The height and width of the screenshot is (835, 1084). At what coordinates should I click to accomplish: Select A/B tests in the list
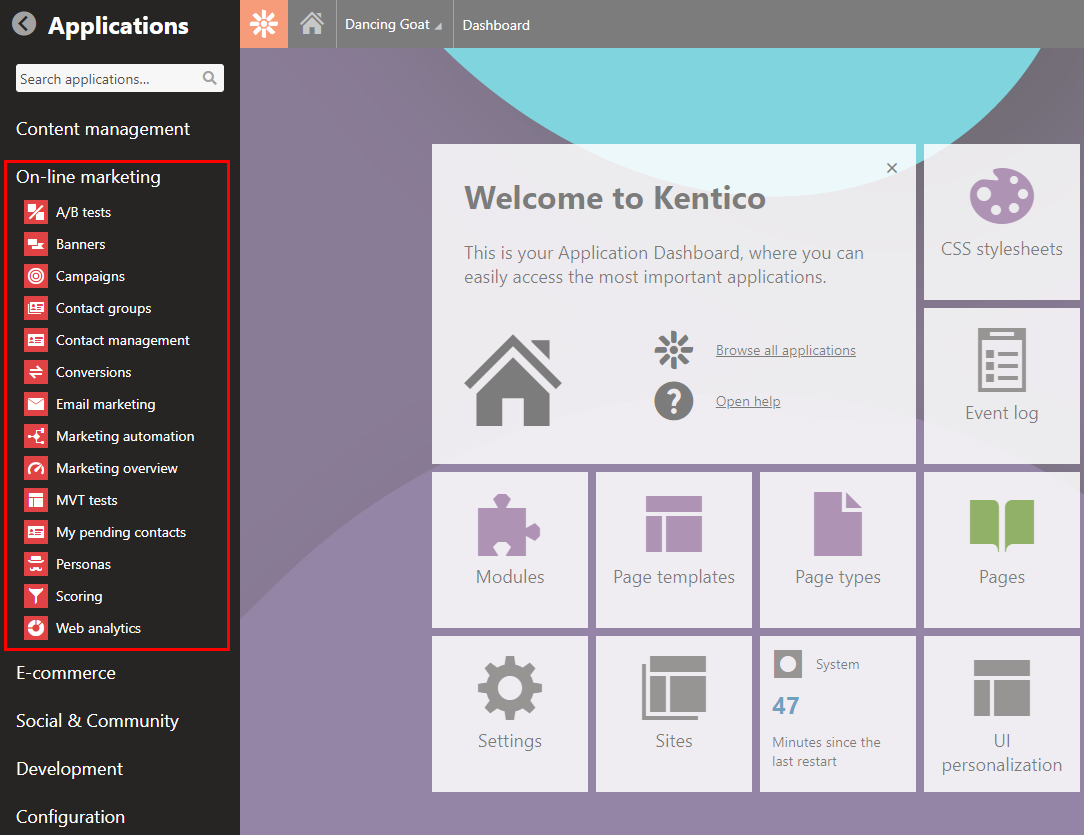click(83, 212)
